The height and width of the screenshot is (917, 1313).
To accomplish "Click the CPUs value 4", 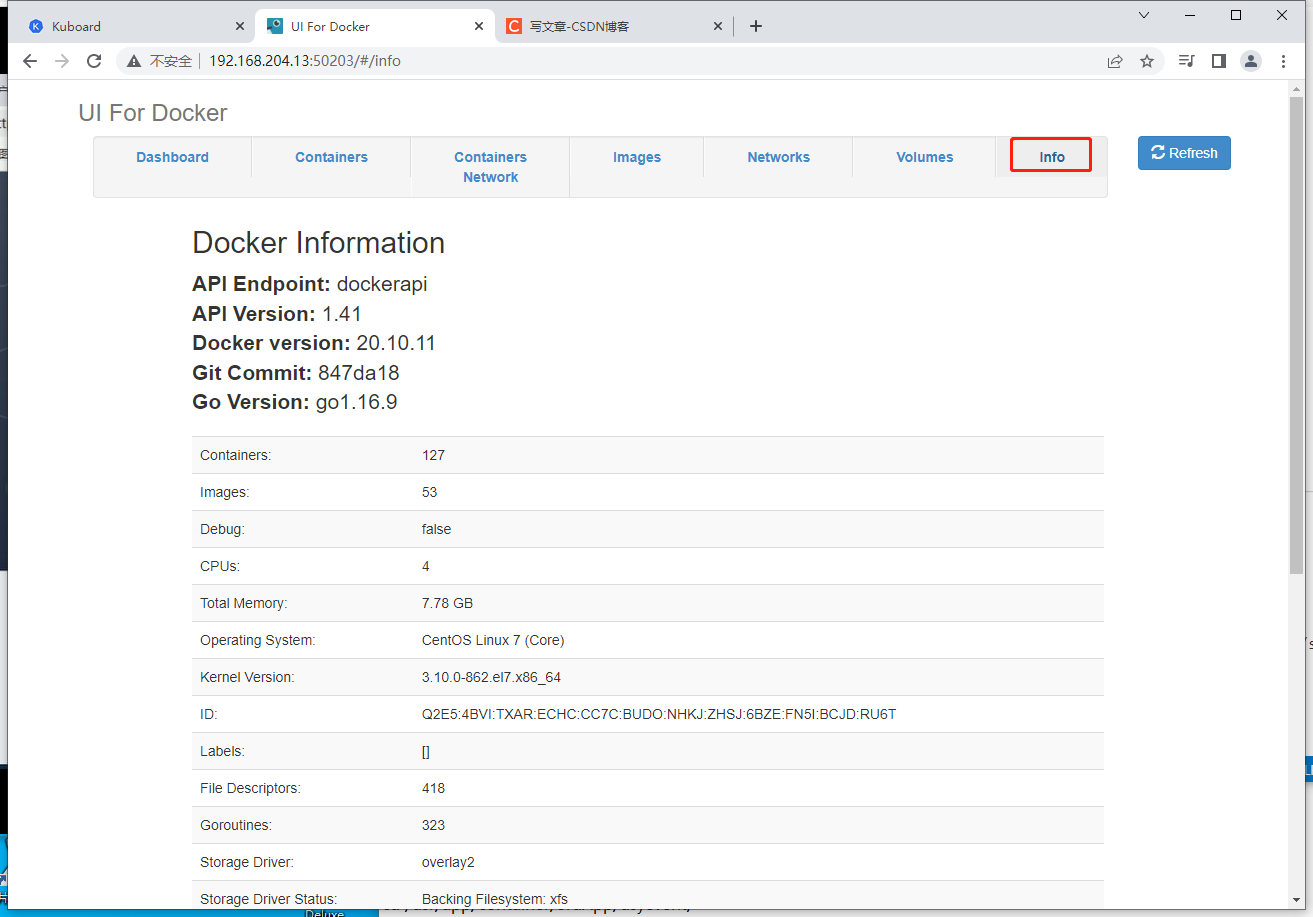I will [426, 566].
